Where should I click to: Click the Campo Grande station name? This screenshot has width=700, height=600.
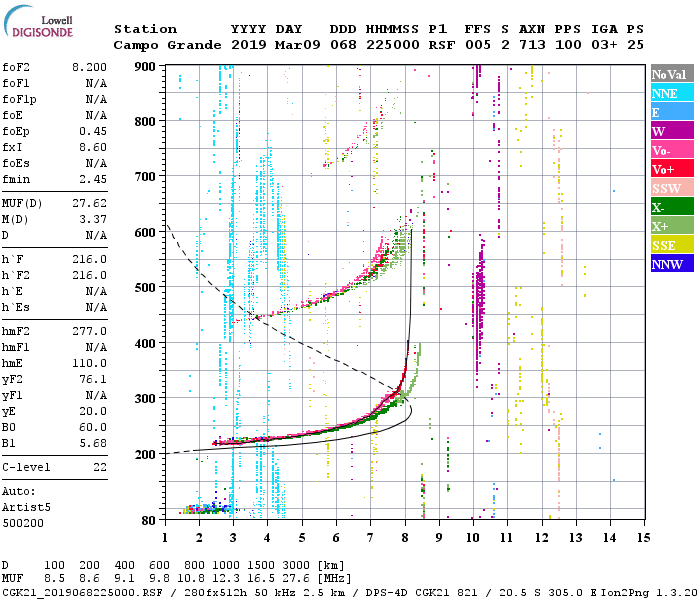pos(167,45)
